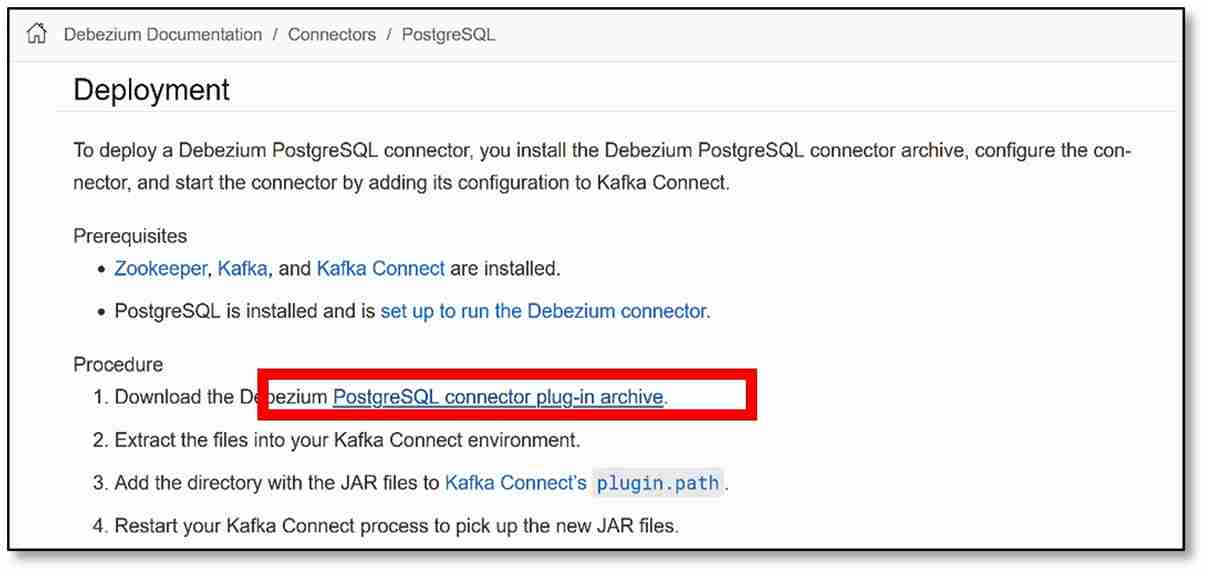Image resolution: width=1208 pixels, height=574 pixels.
Task: Open the Debezium Documentation breadcrumb link
Action: (x=163, y=35)
